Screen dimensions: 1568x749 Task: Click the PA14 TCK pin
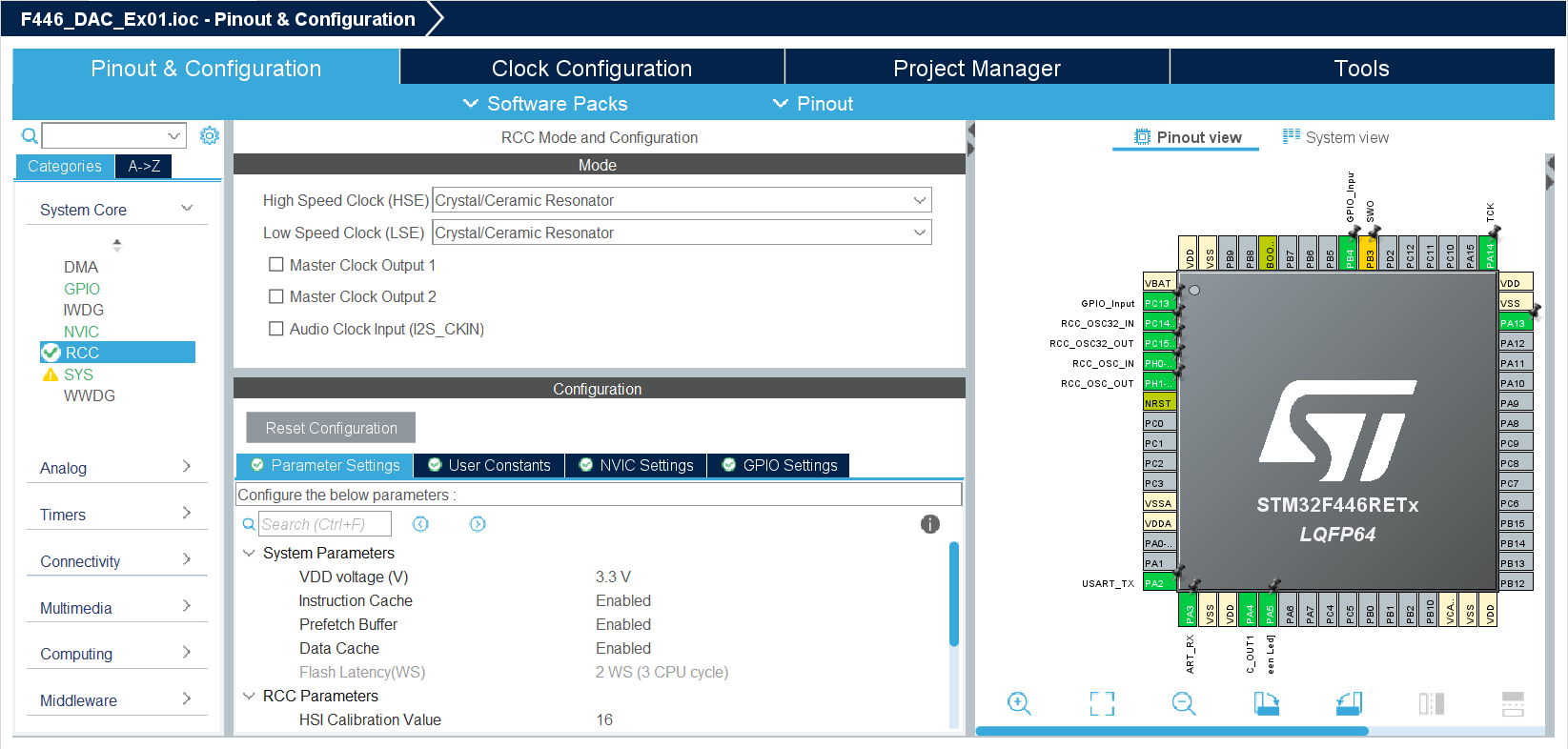coord(1490,253)
